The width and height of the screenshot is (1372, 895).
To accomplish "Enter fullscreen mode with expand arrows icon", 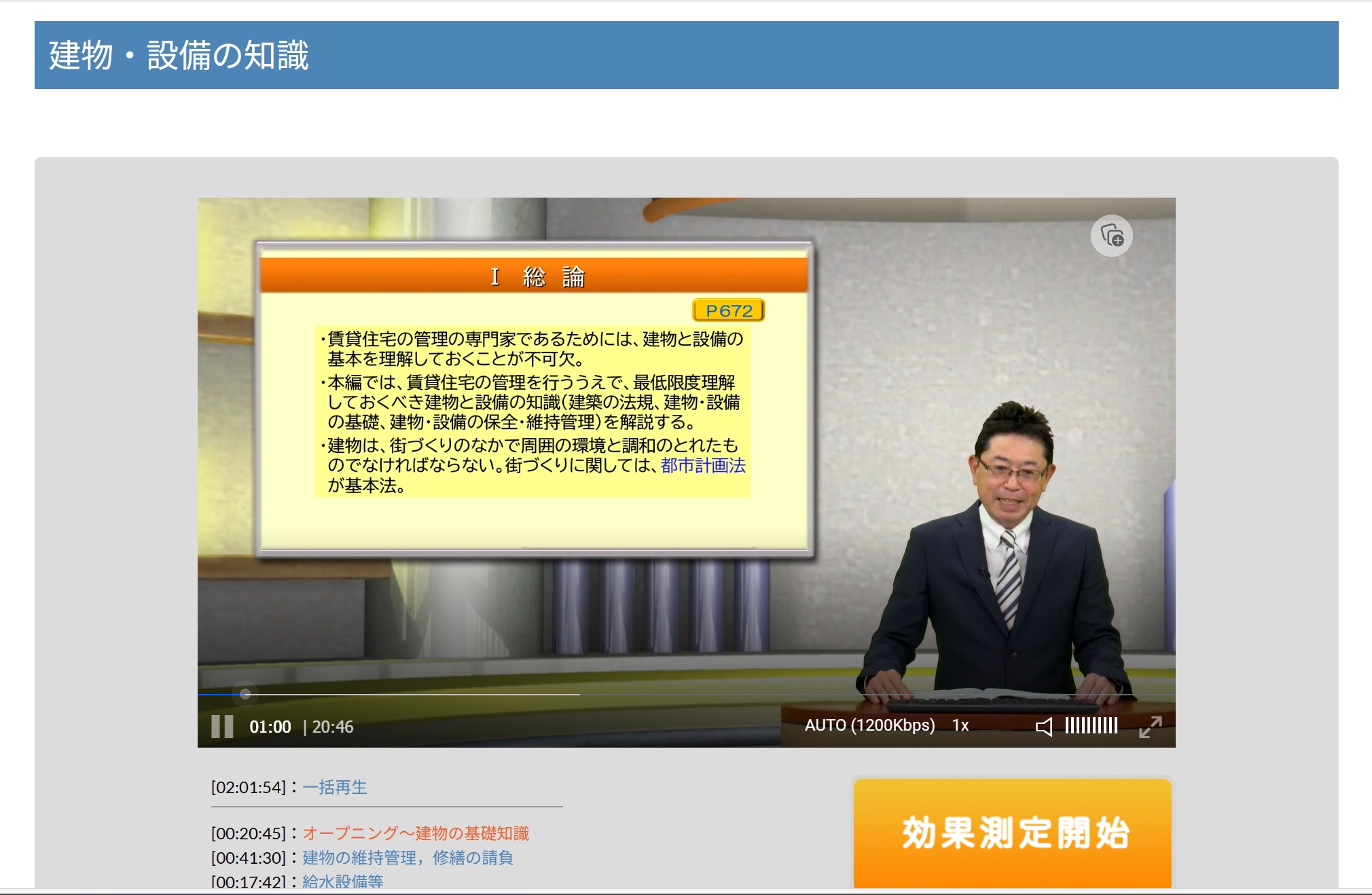I will pos(1151,727).
